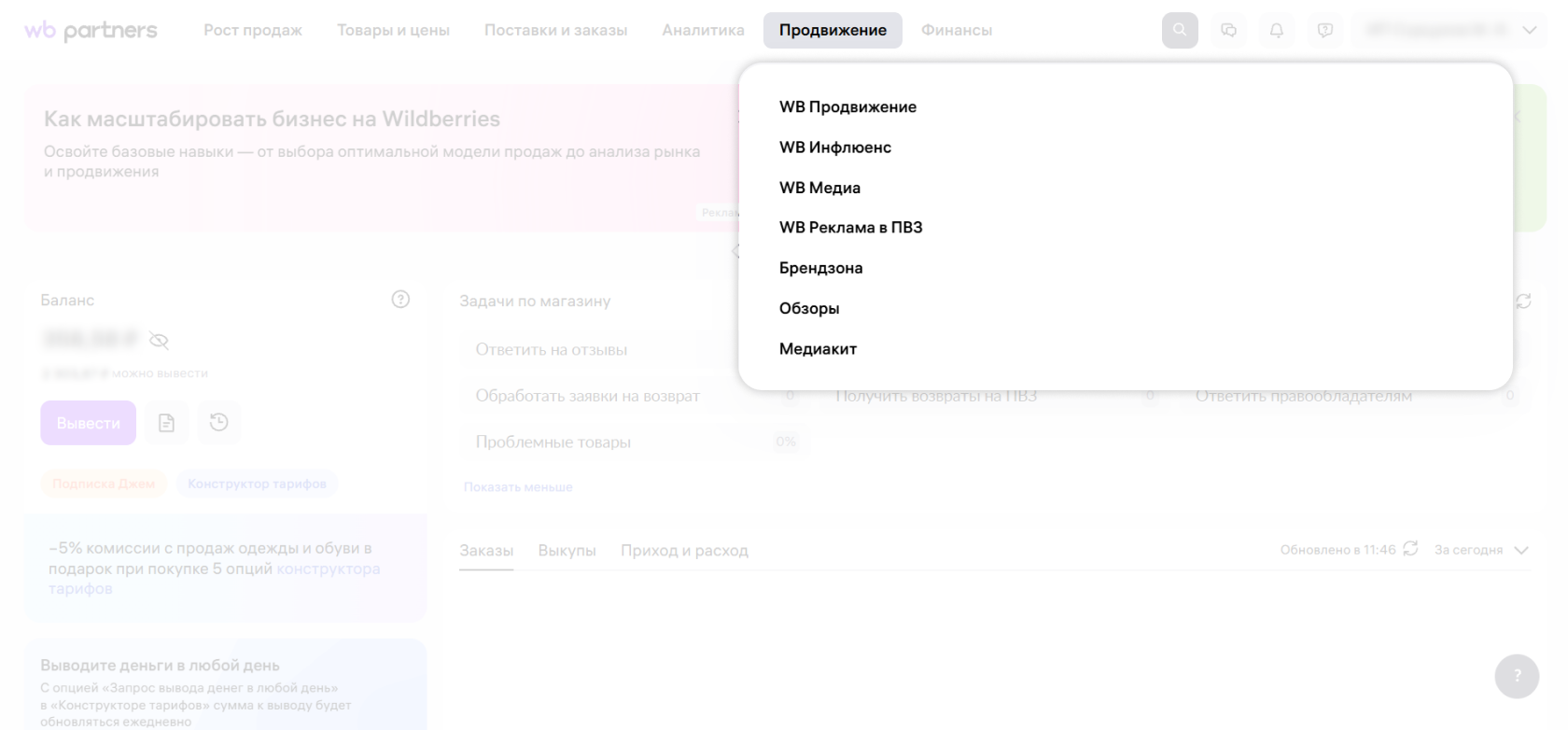Screen dimensions: 1568x730
Task: Click the Задачи по магазину heading
Action: tap(535, 301)
